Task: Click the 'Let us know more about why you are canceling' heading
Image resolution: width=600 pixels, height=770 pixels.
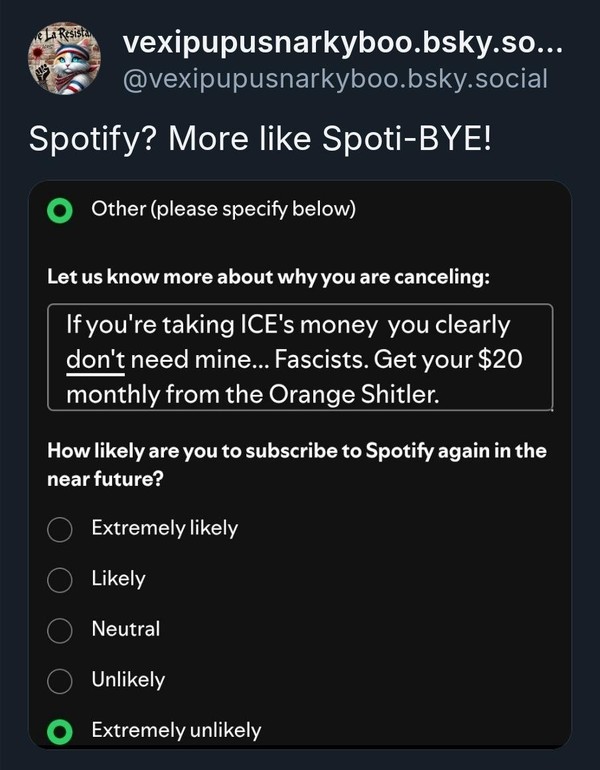Action: [x=268, y=277]
